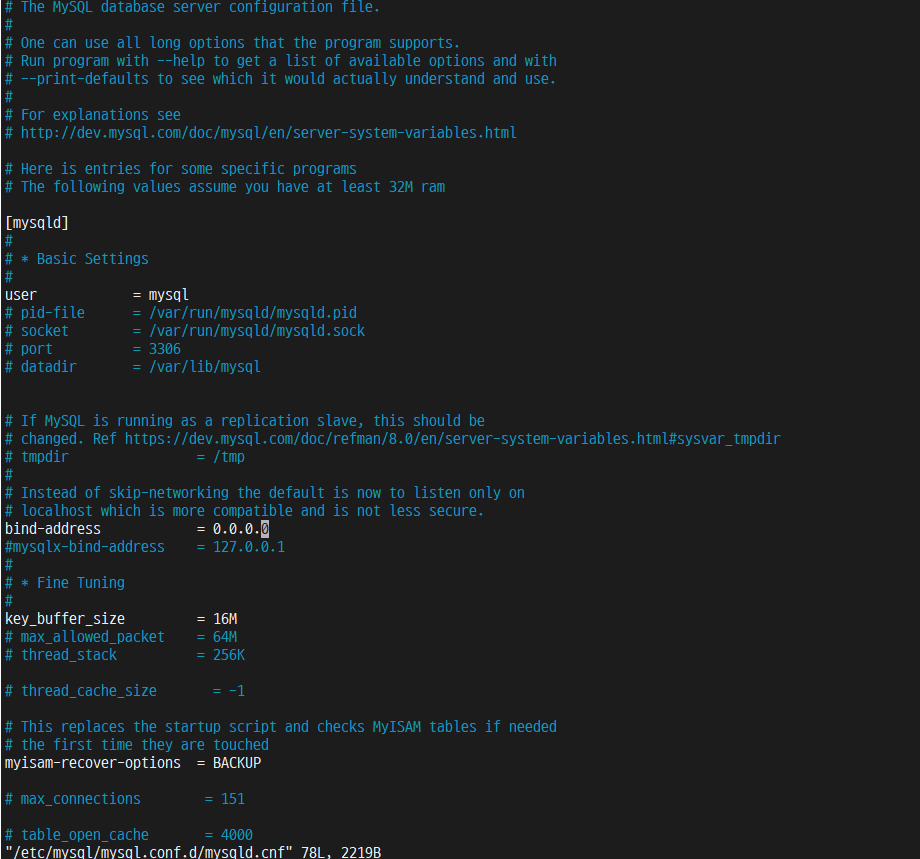Click 'One can use all long options' comment

[232, 43]
